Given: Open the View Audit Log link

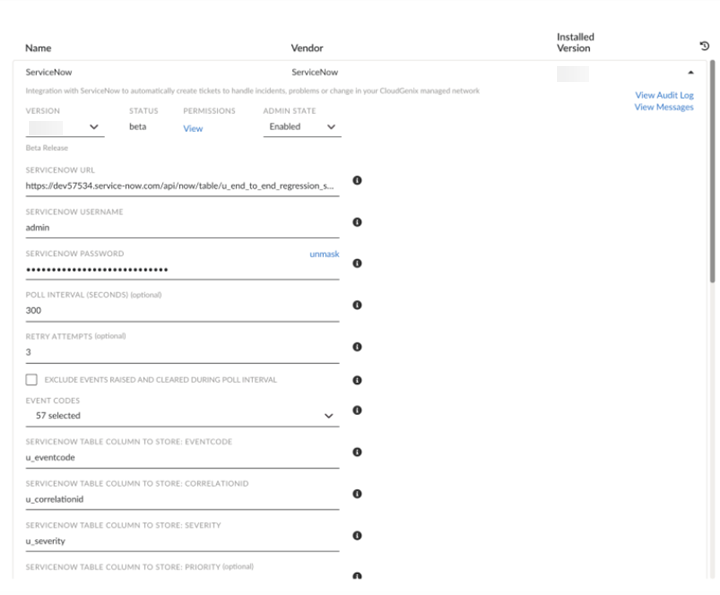Looking at the screenshot, I should point(664,95).
